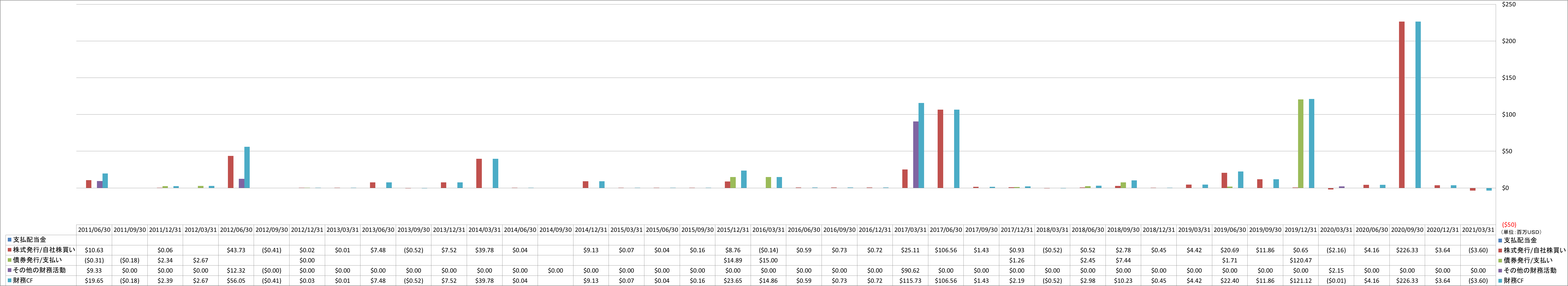Click the $2.39 cell

coord(165,280)
